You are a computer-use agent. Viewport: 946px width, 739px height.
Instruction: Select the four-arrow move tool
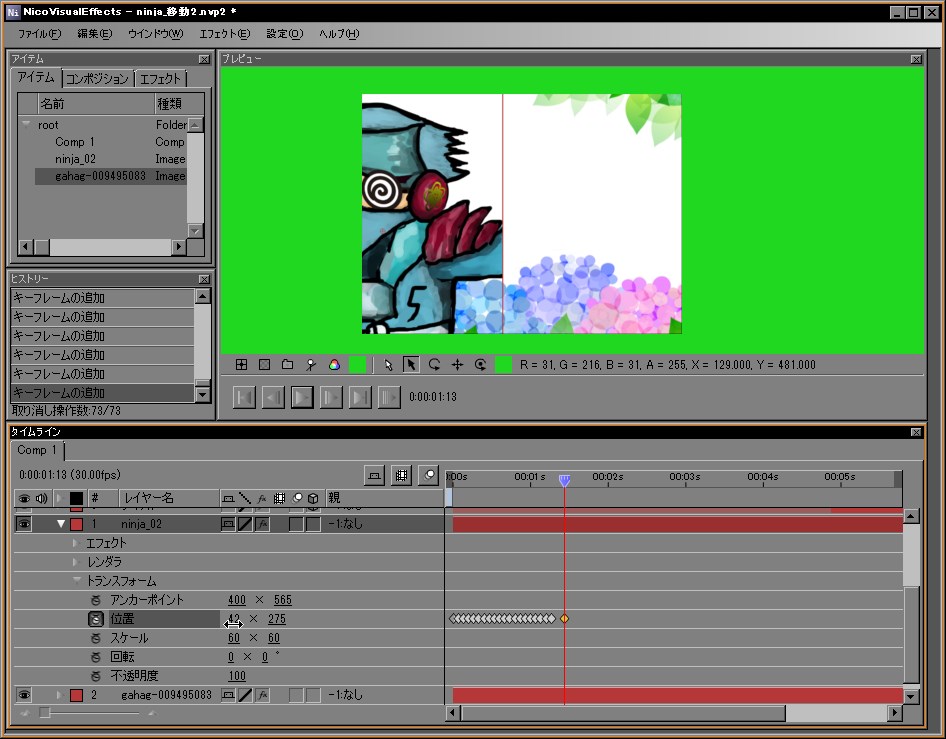coord(457,365)
